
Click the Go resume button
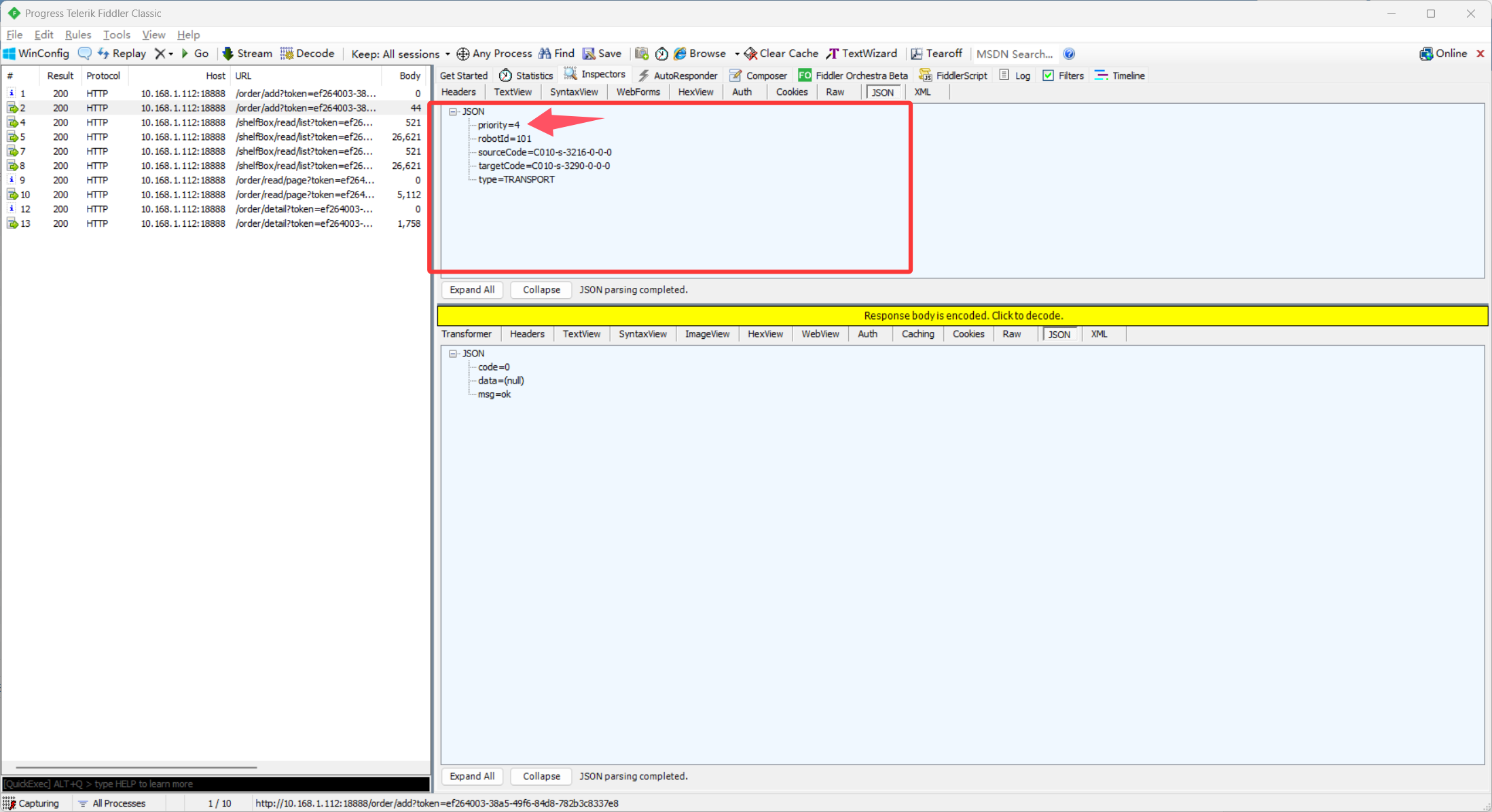point(195,54)
